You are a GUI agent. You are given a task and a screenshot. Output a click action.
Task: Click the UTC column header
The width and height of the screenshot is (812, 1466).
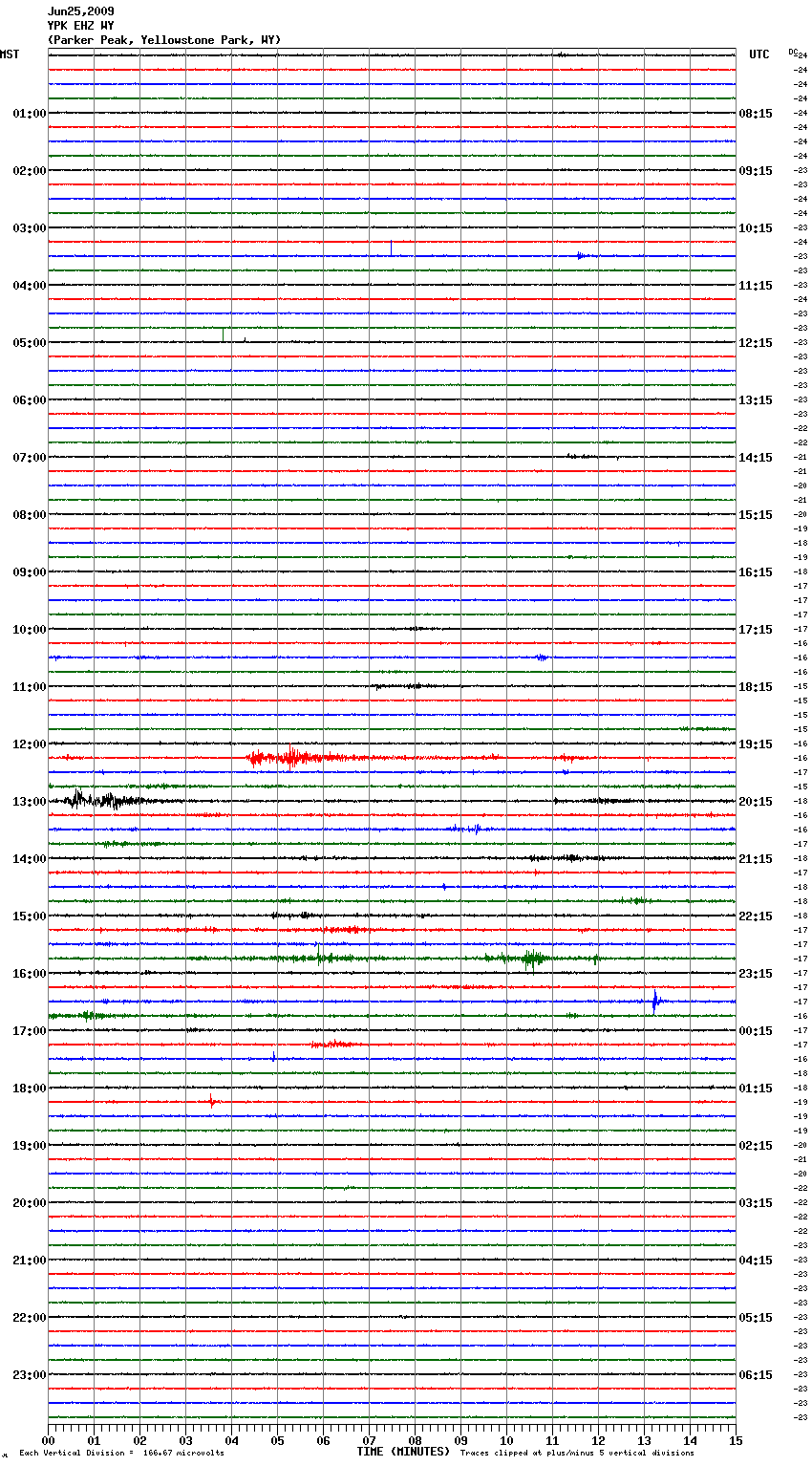tap(759, 54)
